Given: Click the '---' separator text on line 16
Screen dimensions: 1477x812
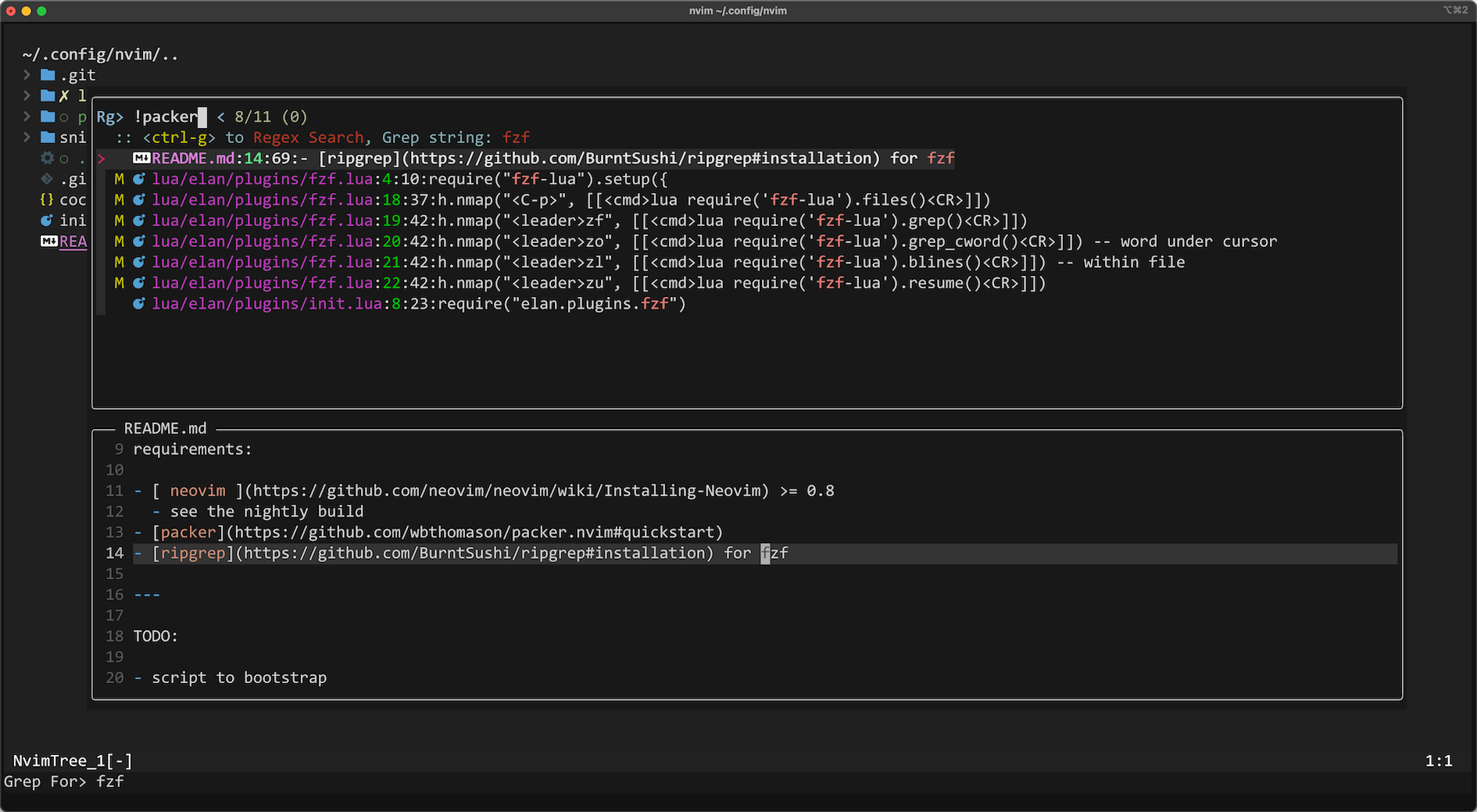Looking at the screenshot, I should [147, 595].
